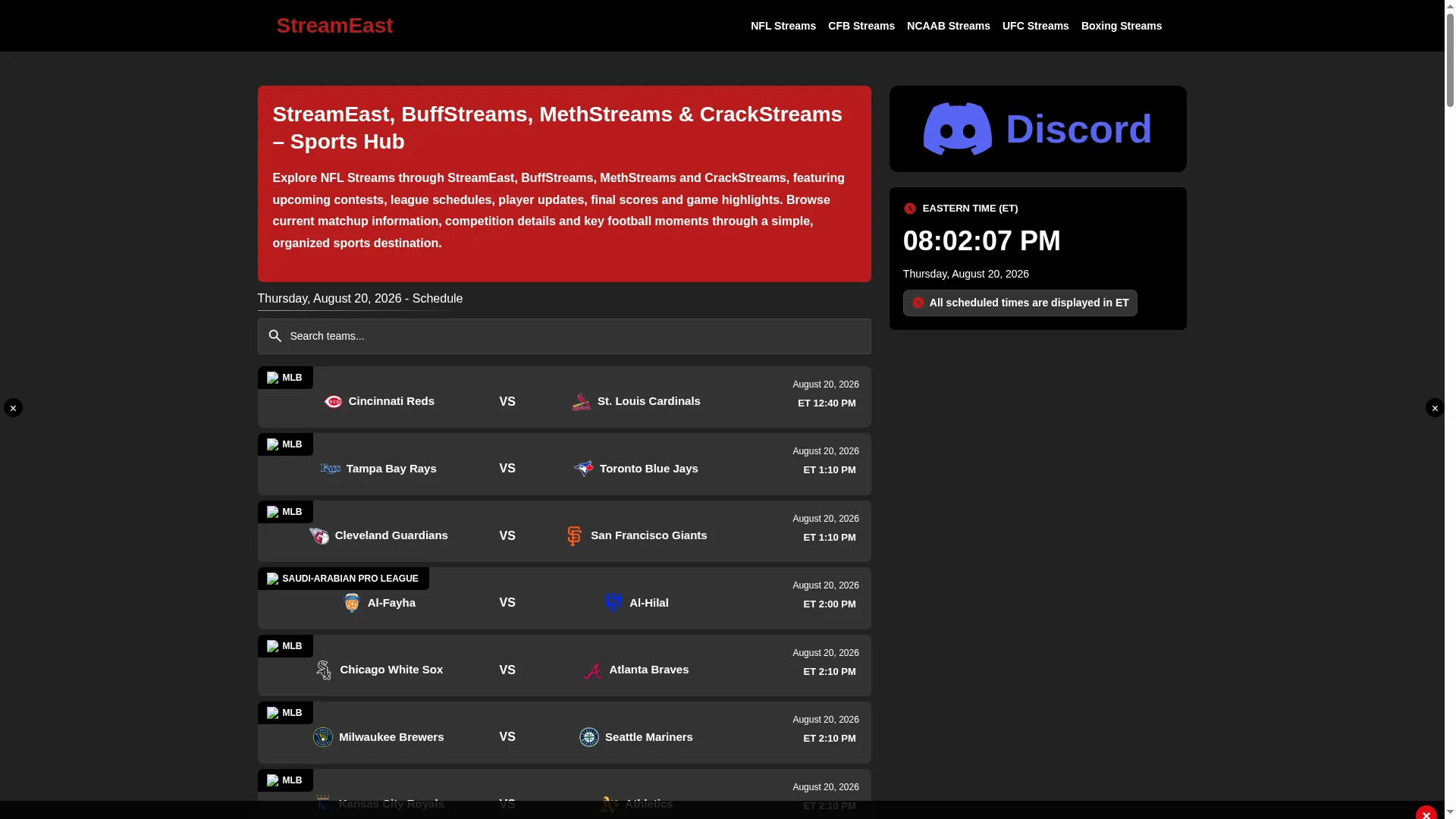Click the red clock icon beside Eastern Time
The image size is (1456, 819).
pyautogui.click(x=909, y=209)
